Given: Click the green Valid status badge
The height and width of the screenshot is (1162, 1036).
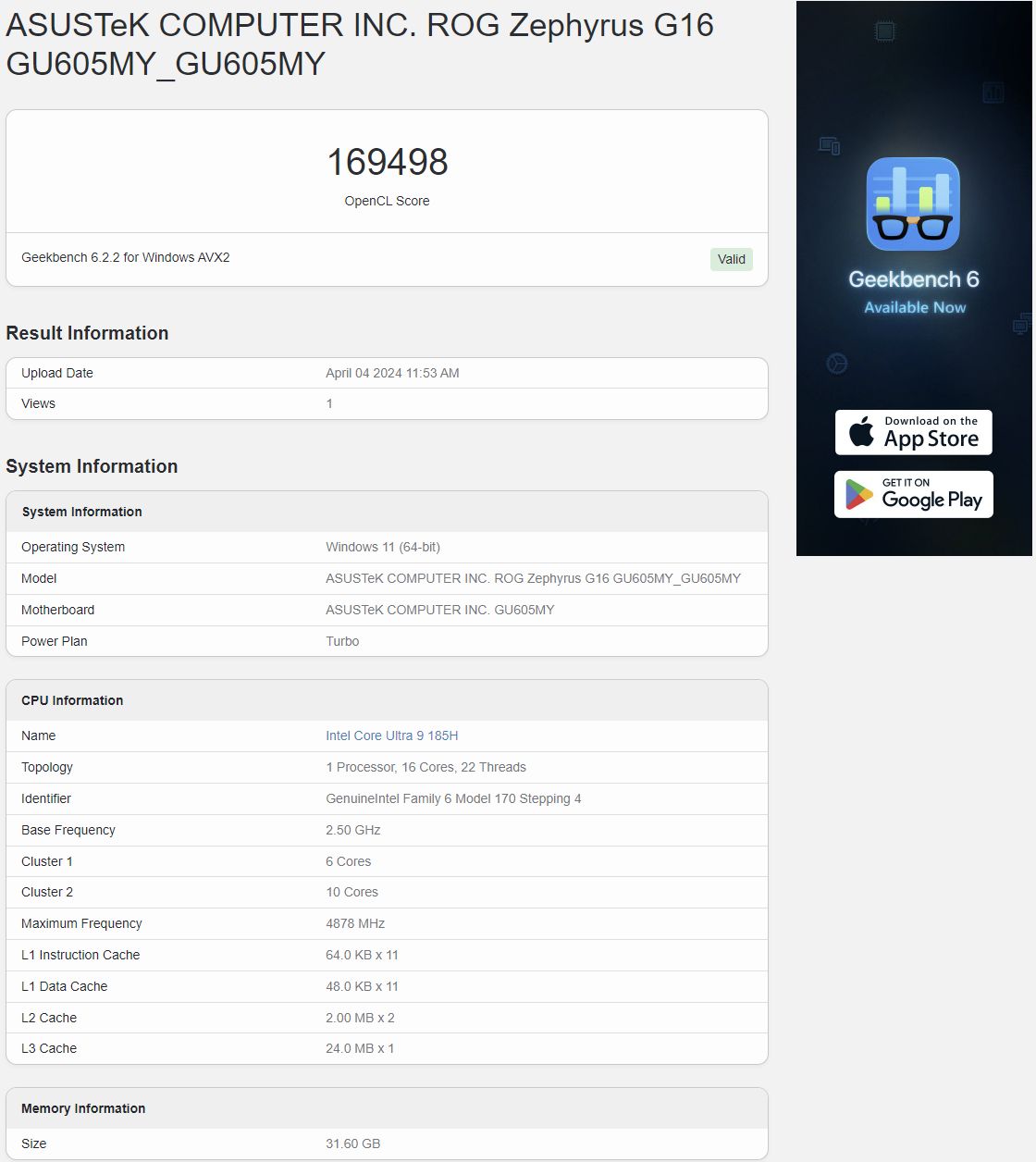Looking at the screenshot, I should click(732, 259).
